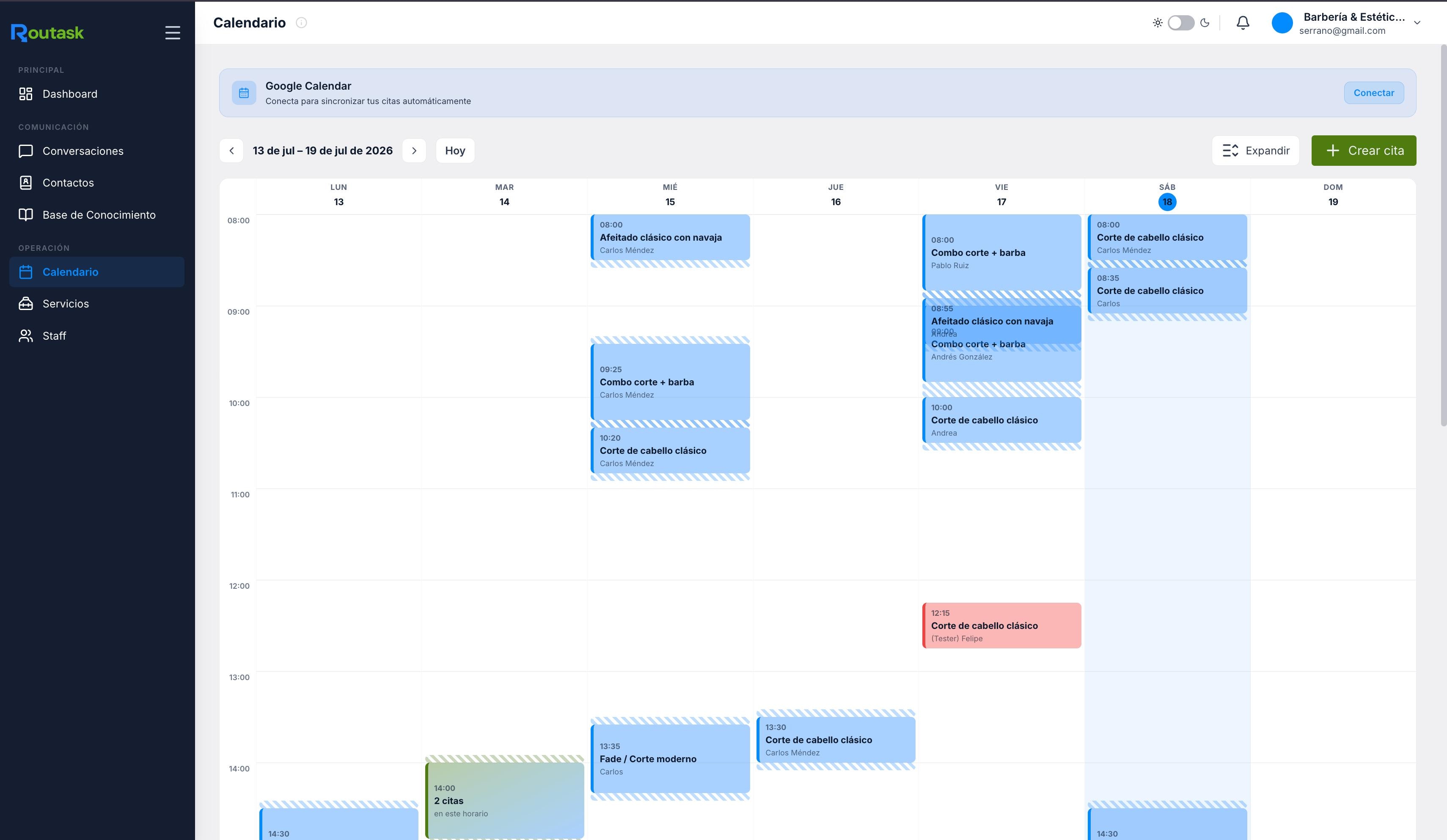Select Wednesday 15 column header
Image resolution: width=1447 pixels, height=840 pixels.
point(670,195)
